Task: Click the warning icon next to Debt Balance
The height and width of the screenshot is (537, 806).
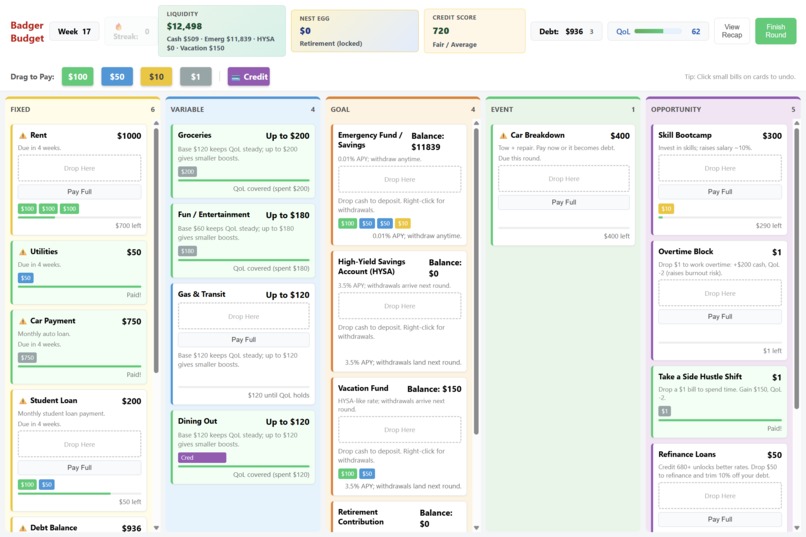Action: 23,528
